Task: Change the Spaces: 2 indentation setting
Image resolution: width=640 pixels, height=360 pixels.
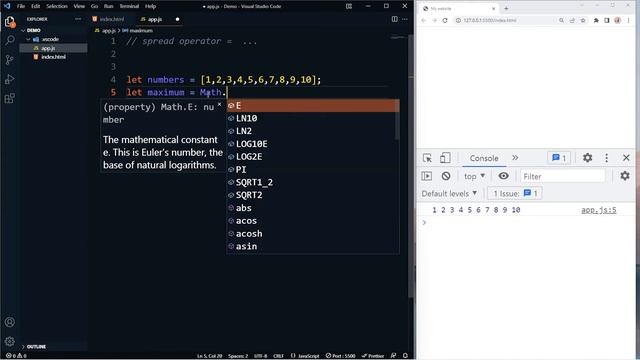Action: click(x=238, y=356)
